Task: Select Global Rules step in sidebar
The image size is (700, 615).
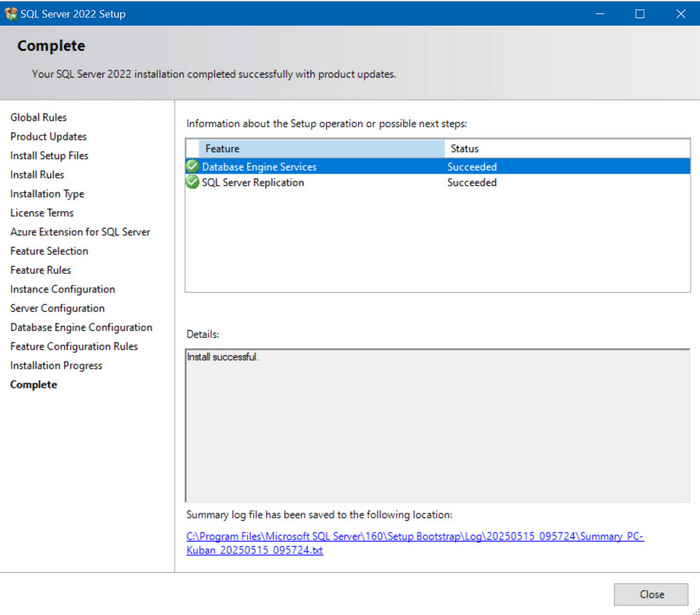Action: click(x=39, y=118)
